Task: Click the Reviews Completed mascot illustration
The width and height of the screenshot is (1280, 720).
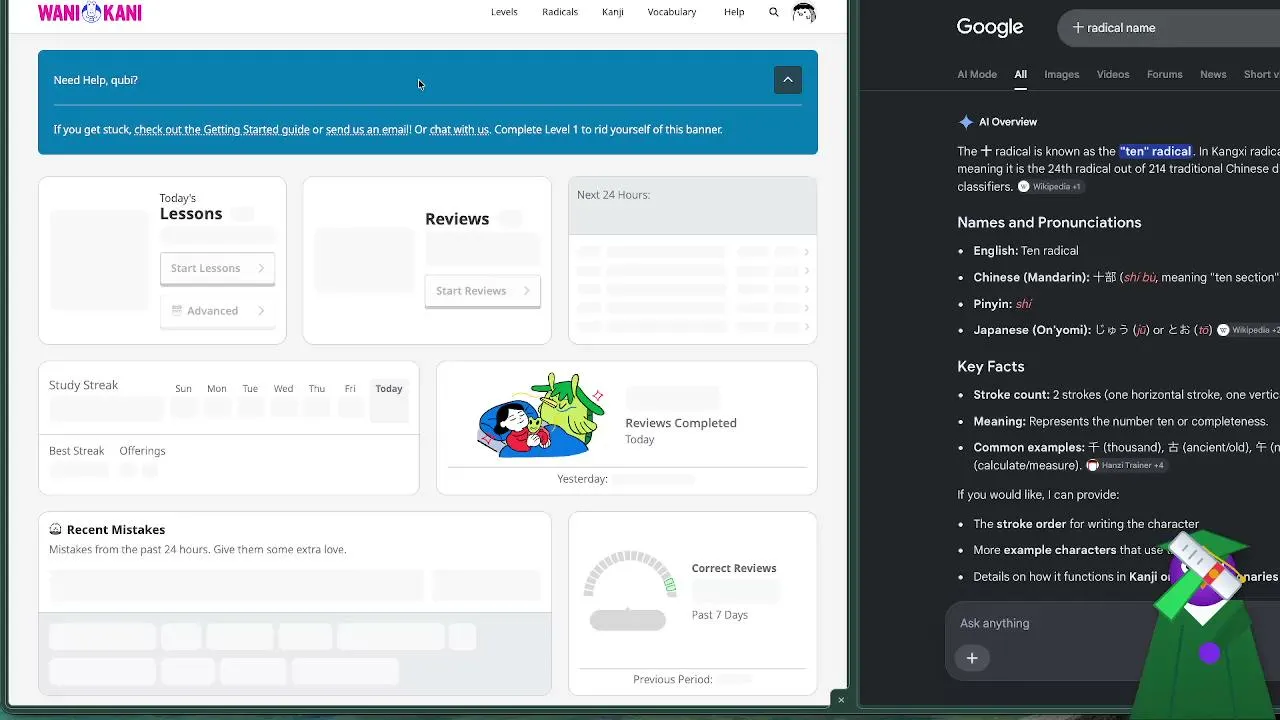Action: [541, 416]
